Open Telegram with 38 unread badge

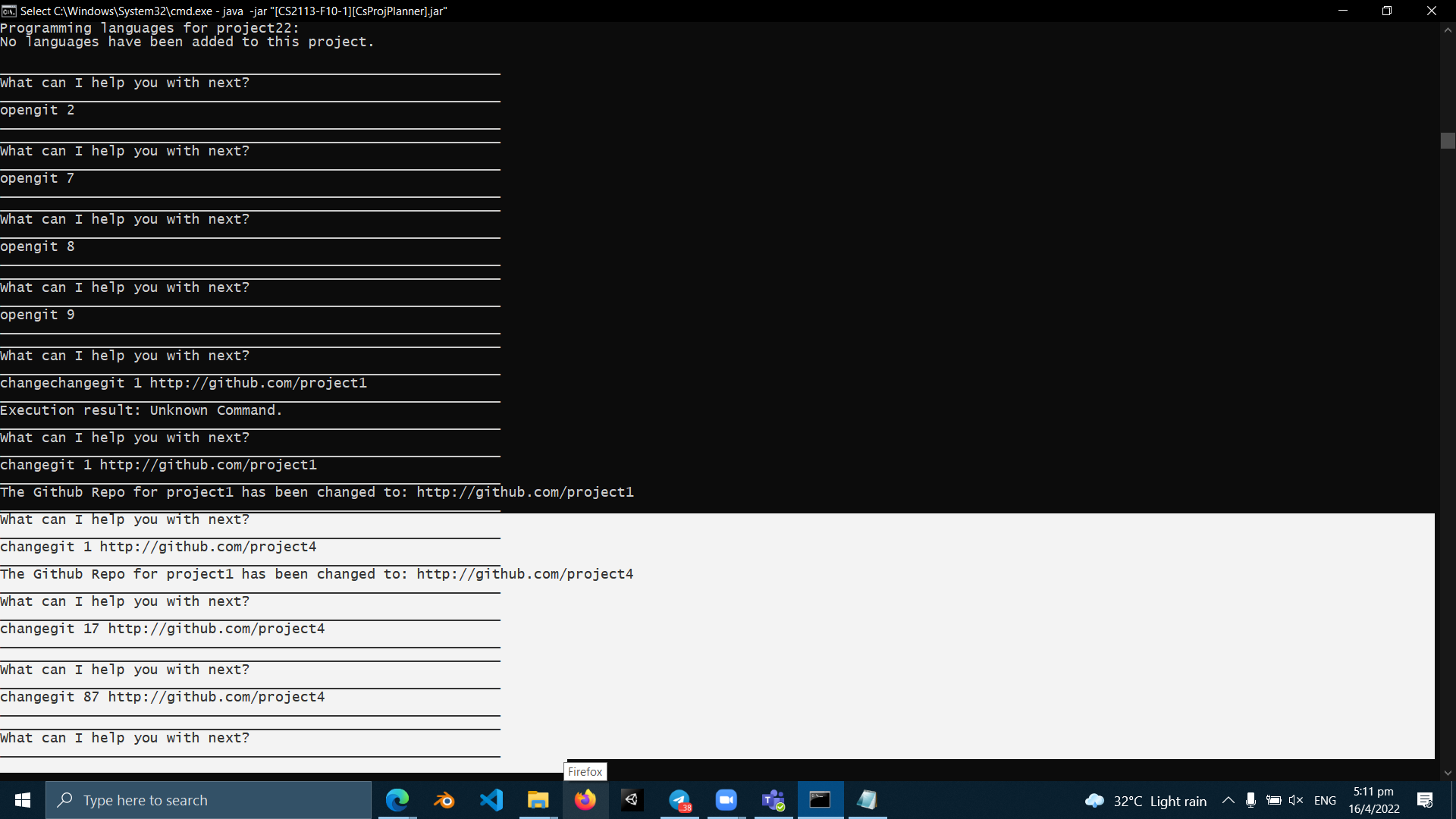pyautogui.click(x=679, y=800)
